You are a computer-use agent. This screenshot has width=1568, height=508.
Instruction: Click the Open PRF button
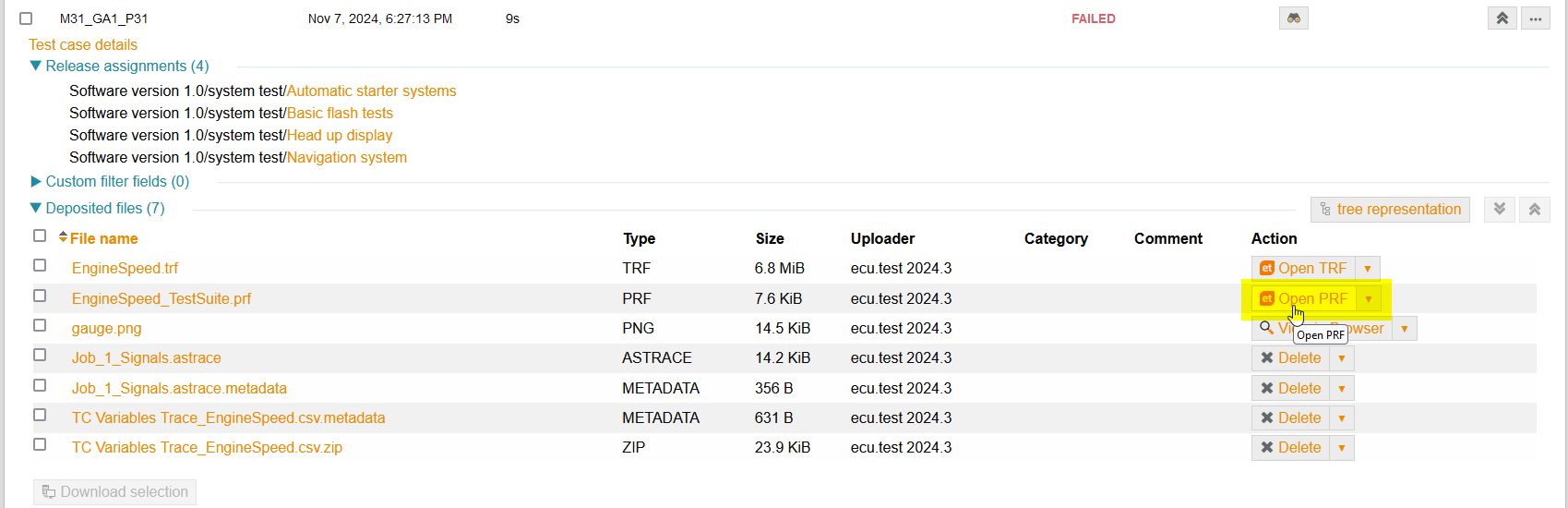[x=1304, y=299]
